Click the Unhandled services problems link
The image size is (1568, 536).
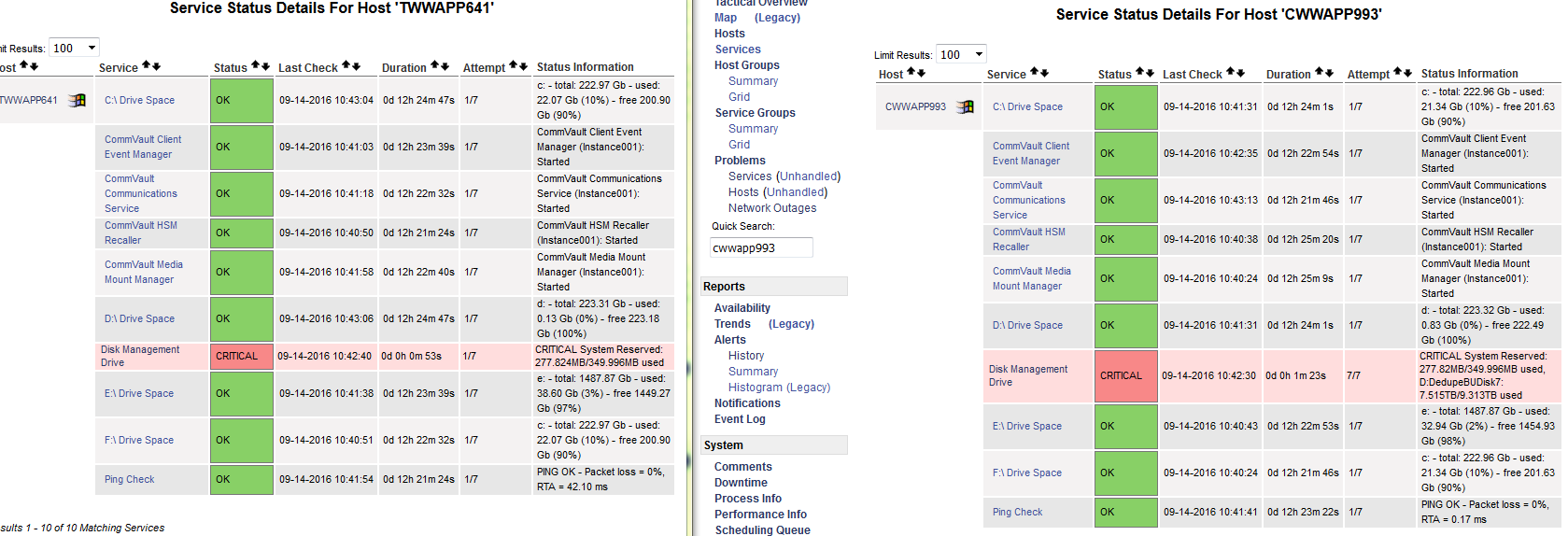[x=809, y=176]
